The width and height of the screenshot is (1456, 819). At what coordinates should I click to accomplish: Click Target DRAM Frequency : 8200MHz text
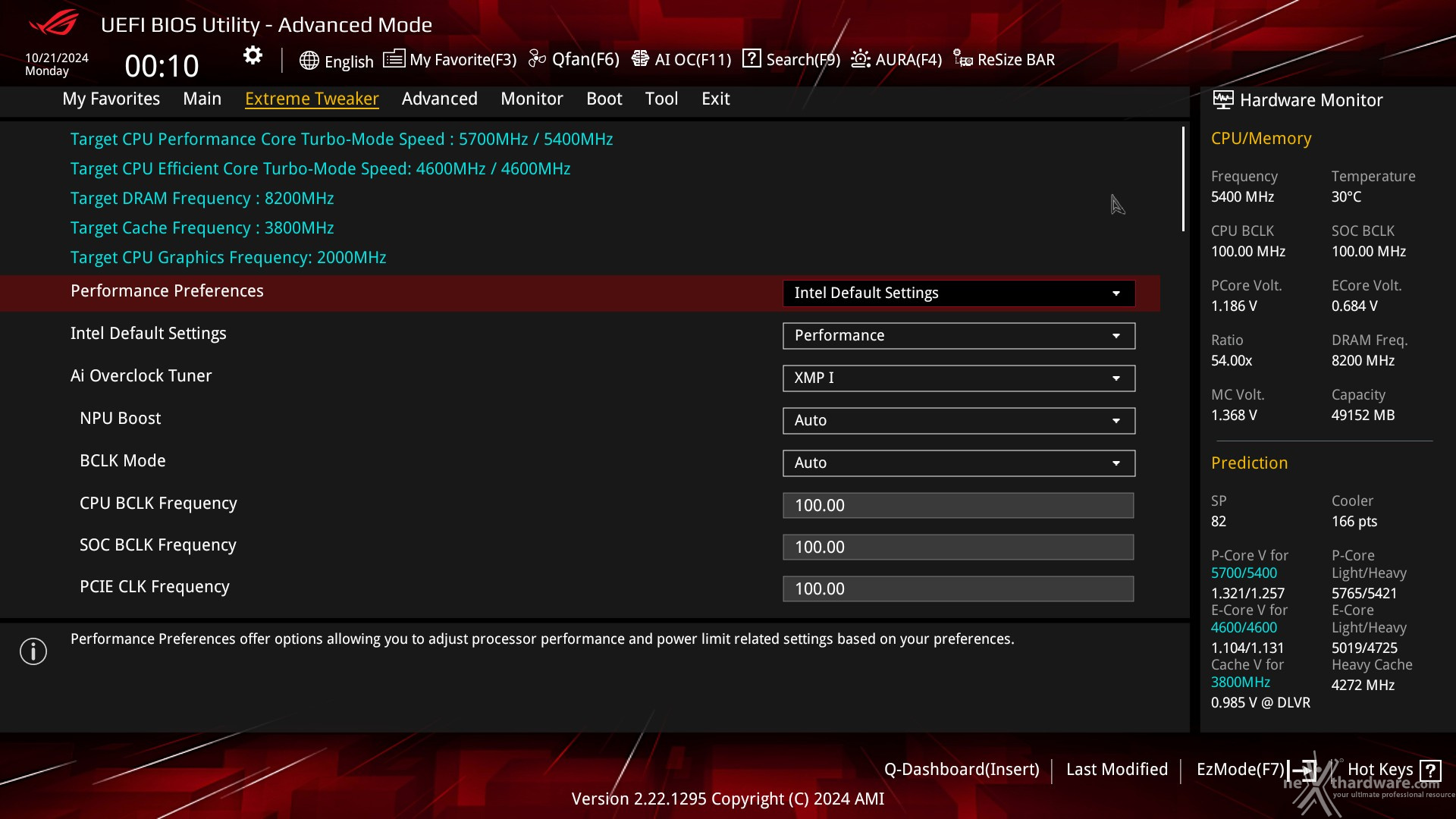pos(202,199)
